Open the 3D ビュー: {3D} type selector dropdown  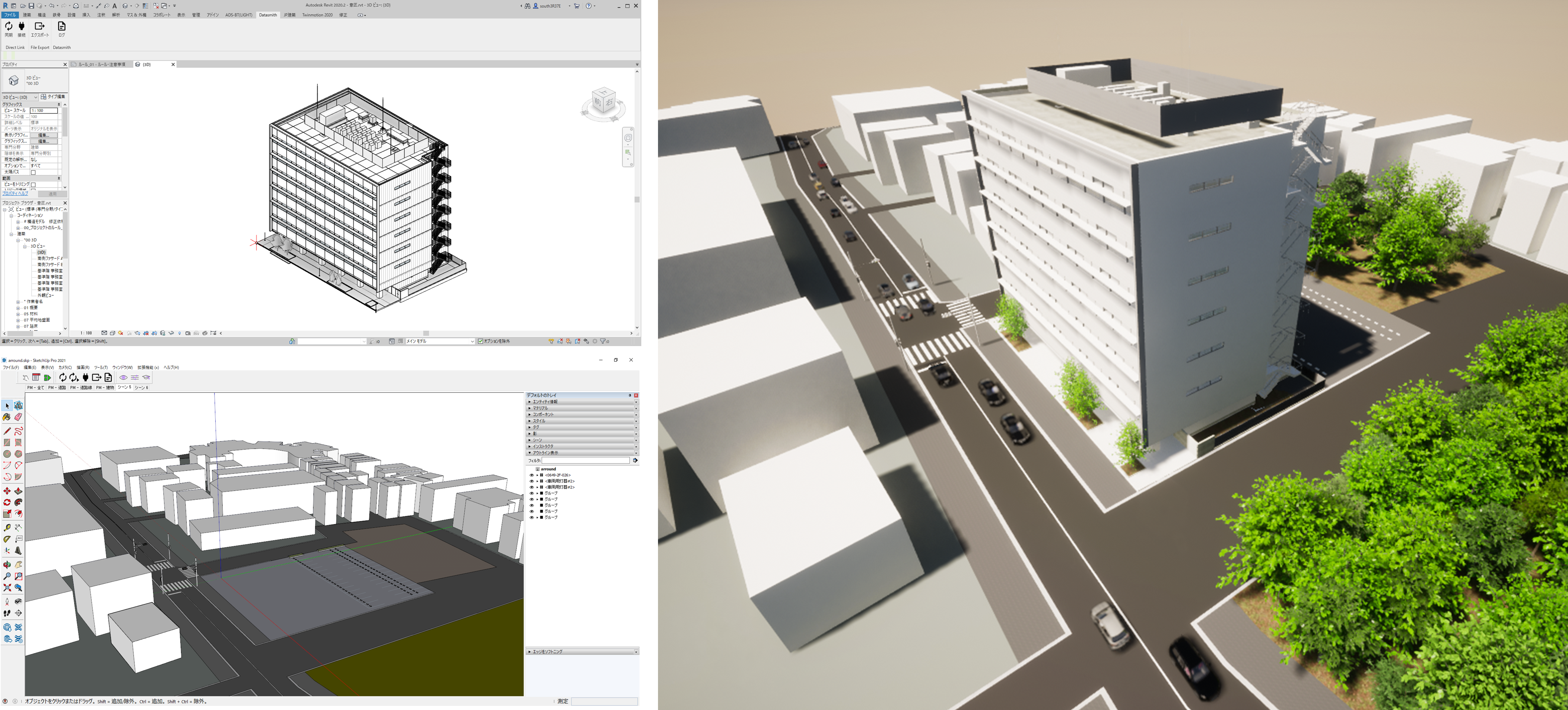pos(20,97)
